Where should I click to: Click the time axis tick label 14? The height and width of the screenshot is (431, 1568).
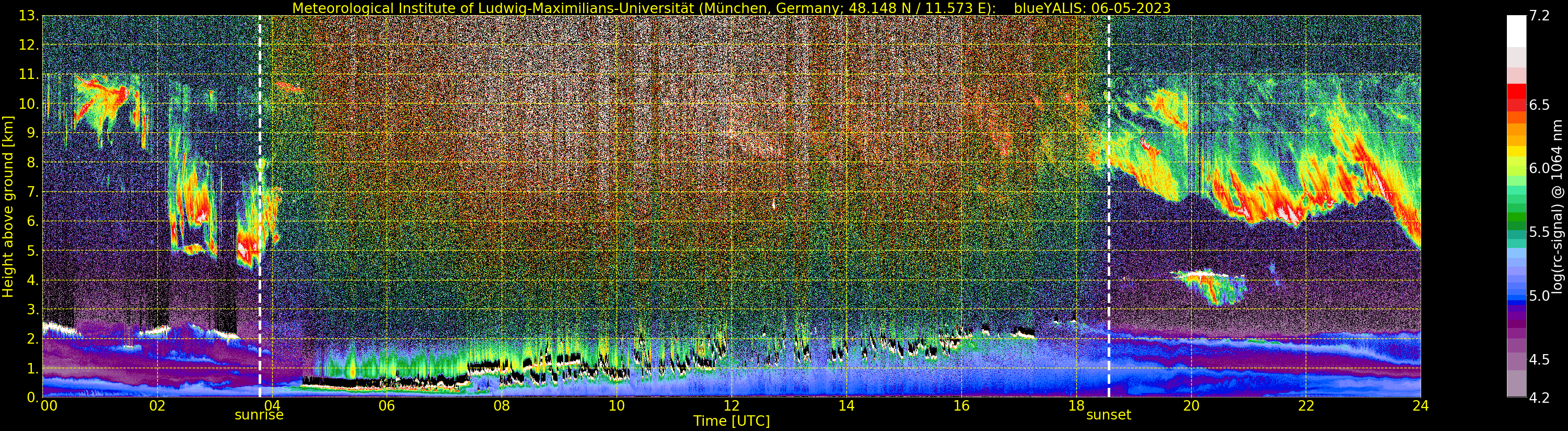[x=846, y=405]
